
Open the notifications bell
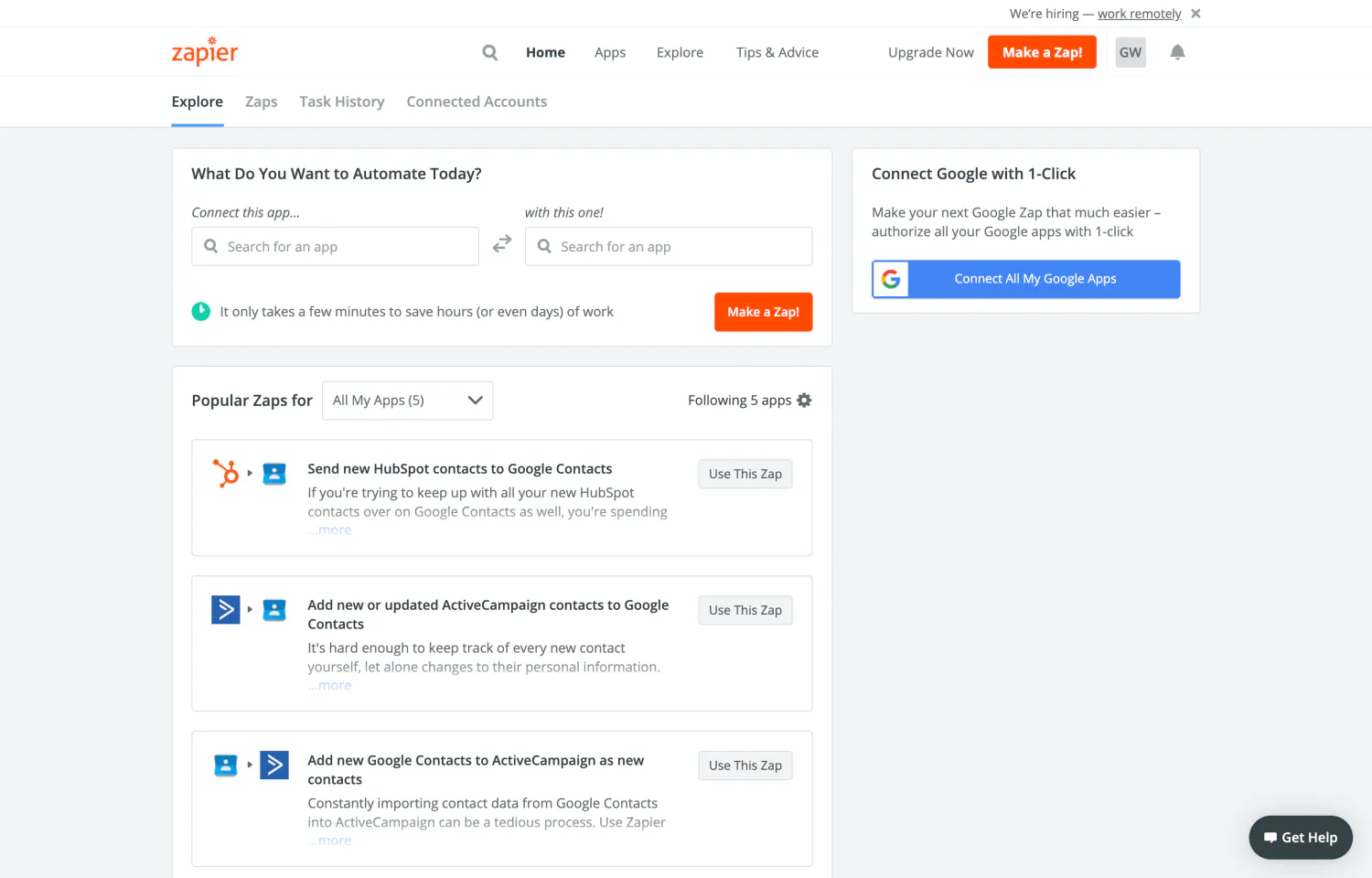click(x=1177, y=52)
